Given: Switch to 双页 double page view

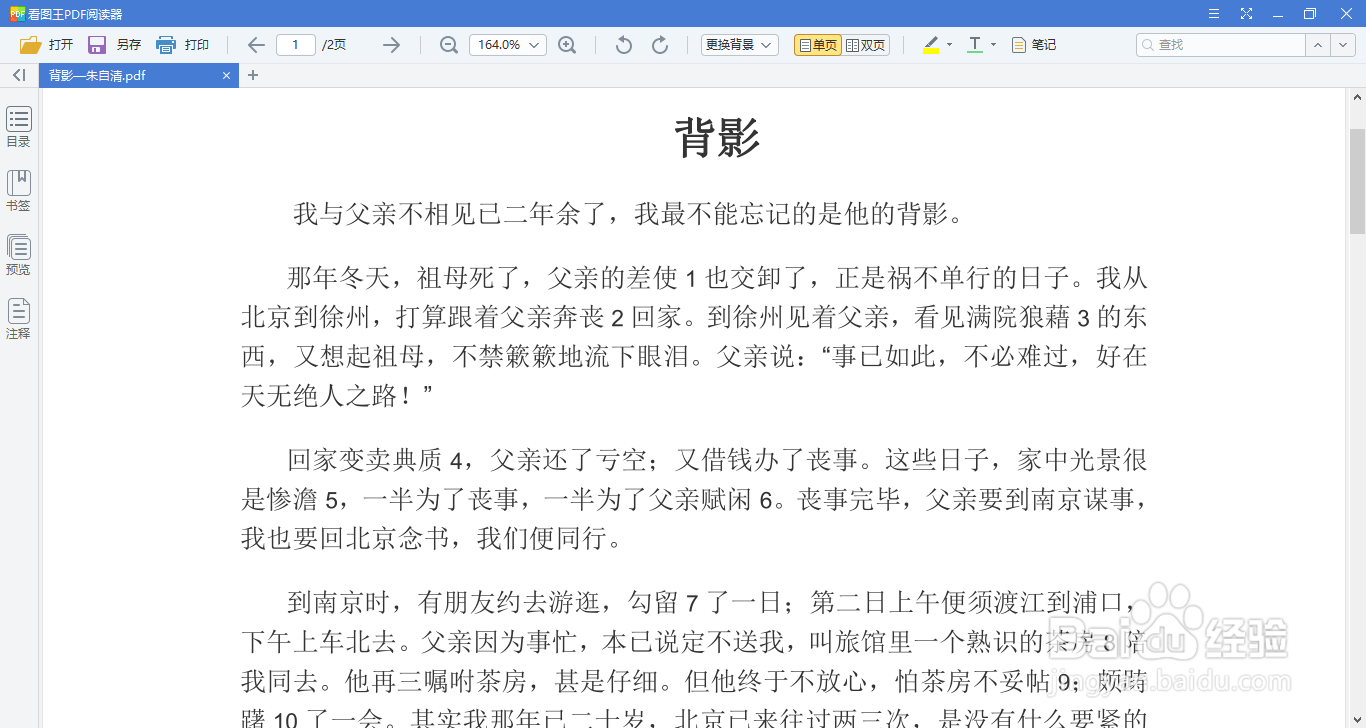Looking at the screenshot, I should tap(865, 45).
